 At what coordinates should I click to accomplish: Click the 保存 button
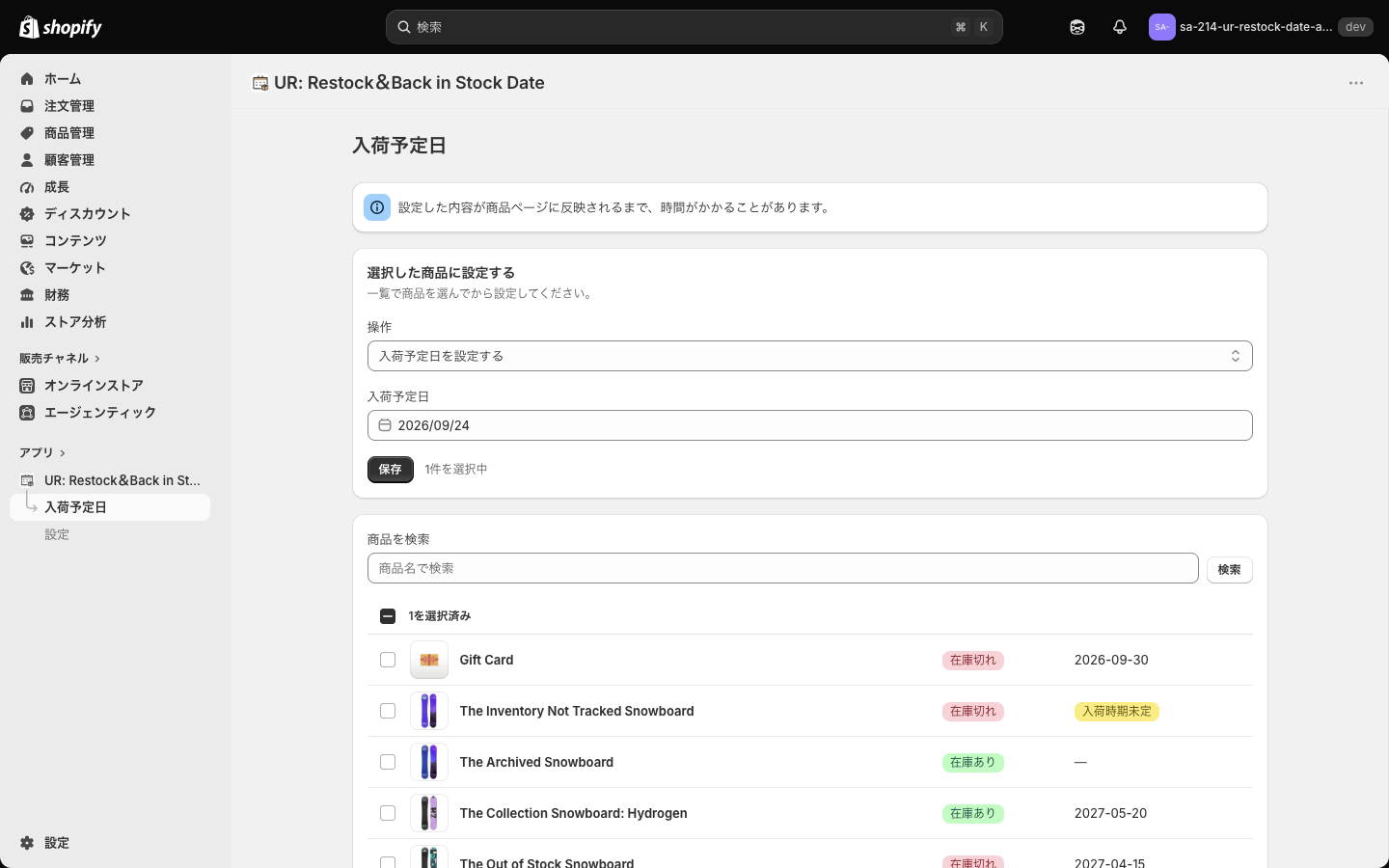coord(391,470)
